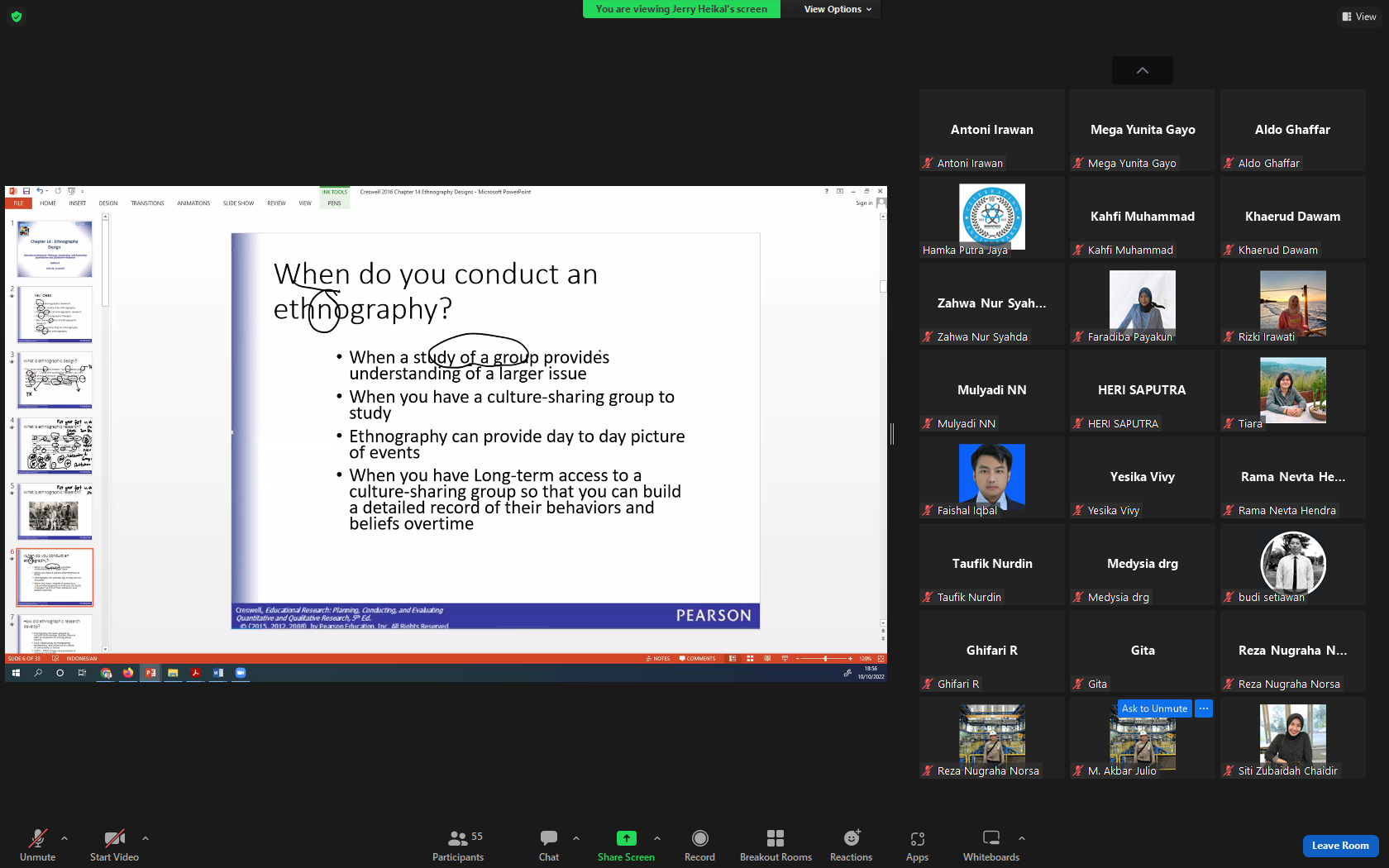Collapse gallery using the up chevron
The width and height of the screenshot is (1389, 868).
click(1143, 70)
